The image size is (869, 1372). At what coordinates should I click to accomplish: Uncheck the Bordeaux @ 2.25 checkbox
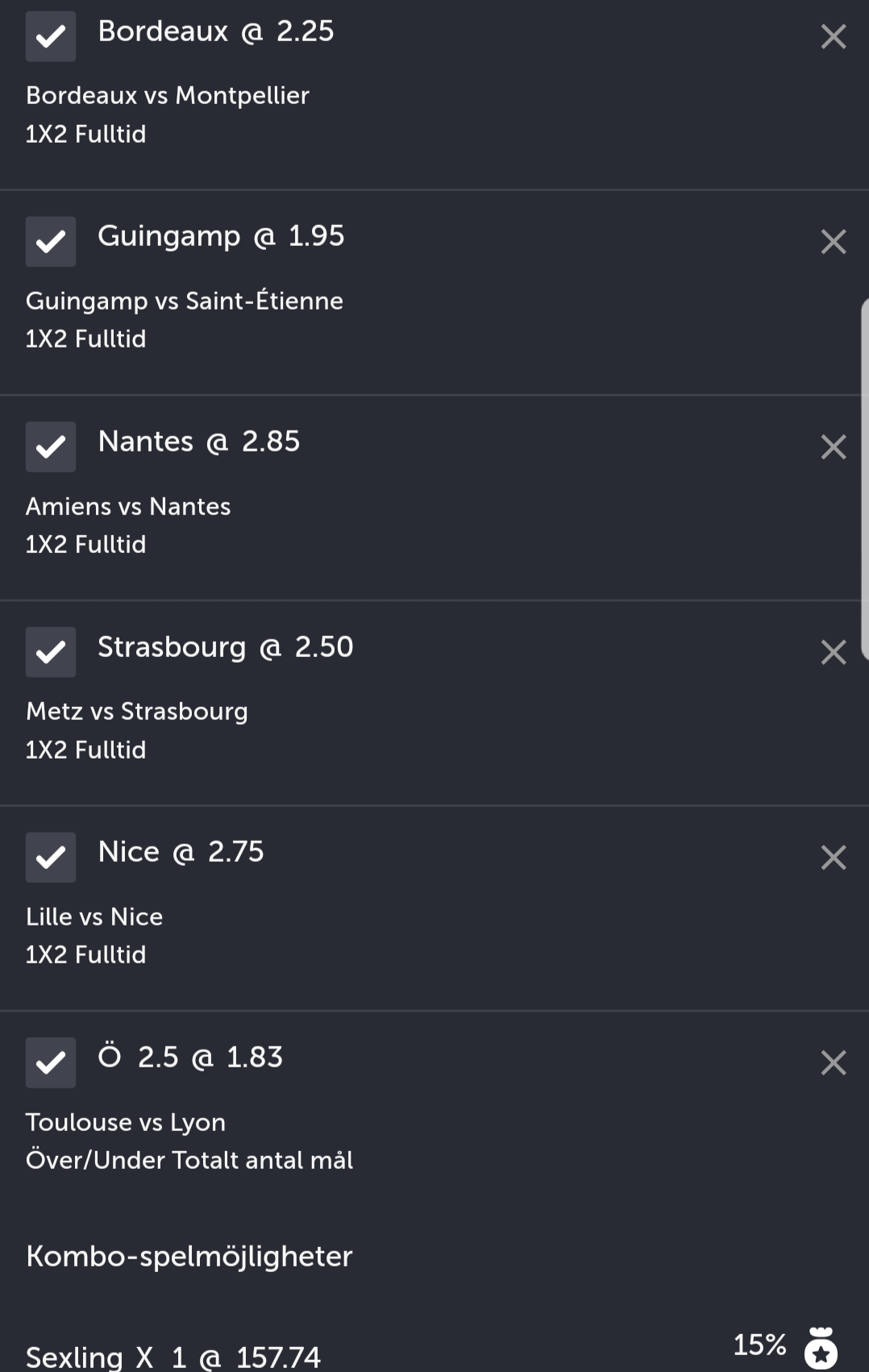tap(51, 36)
